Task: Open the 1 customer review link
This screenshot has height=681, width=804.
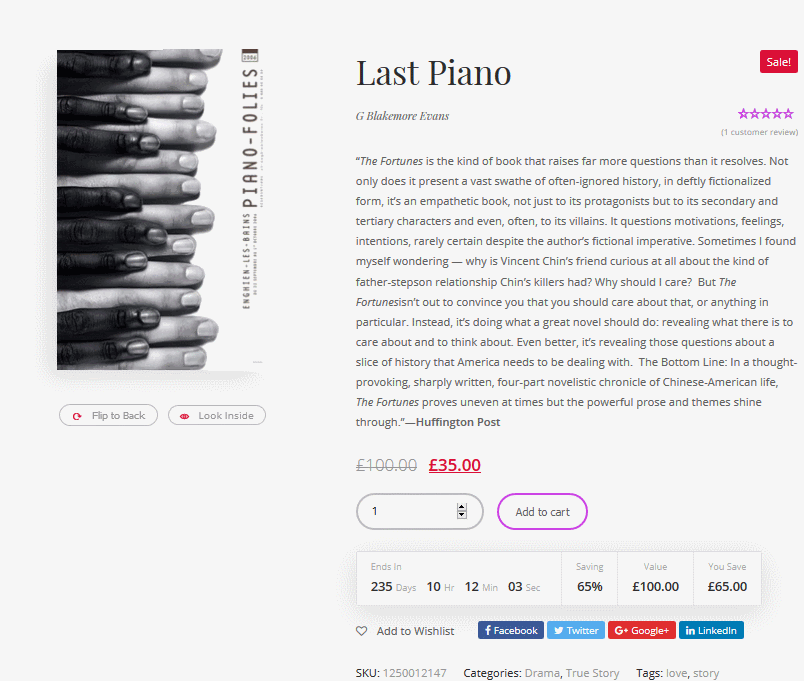Action: click(x=759, y=132)
